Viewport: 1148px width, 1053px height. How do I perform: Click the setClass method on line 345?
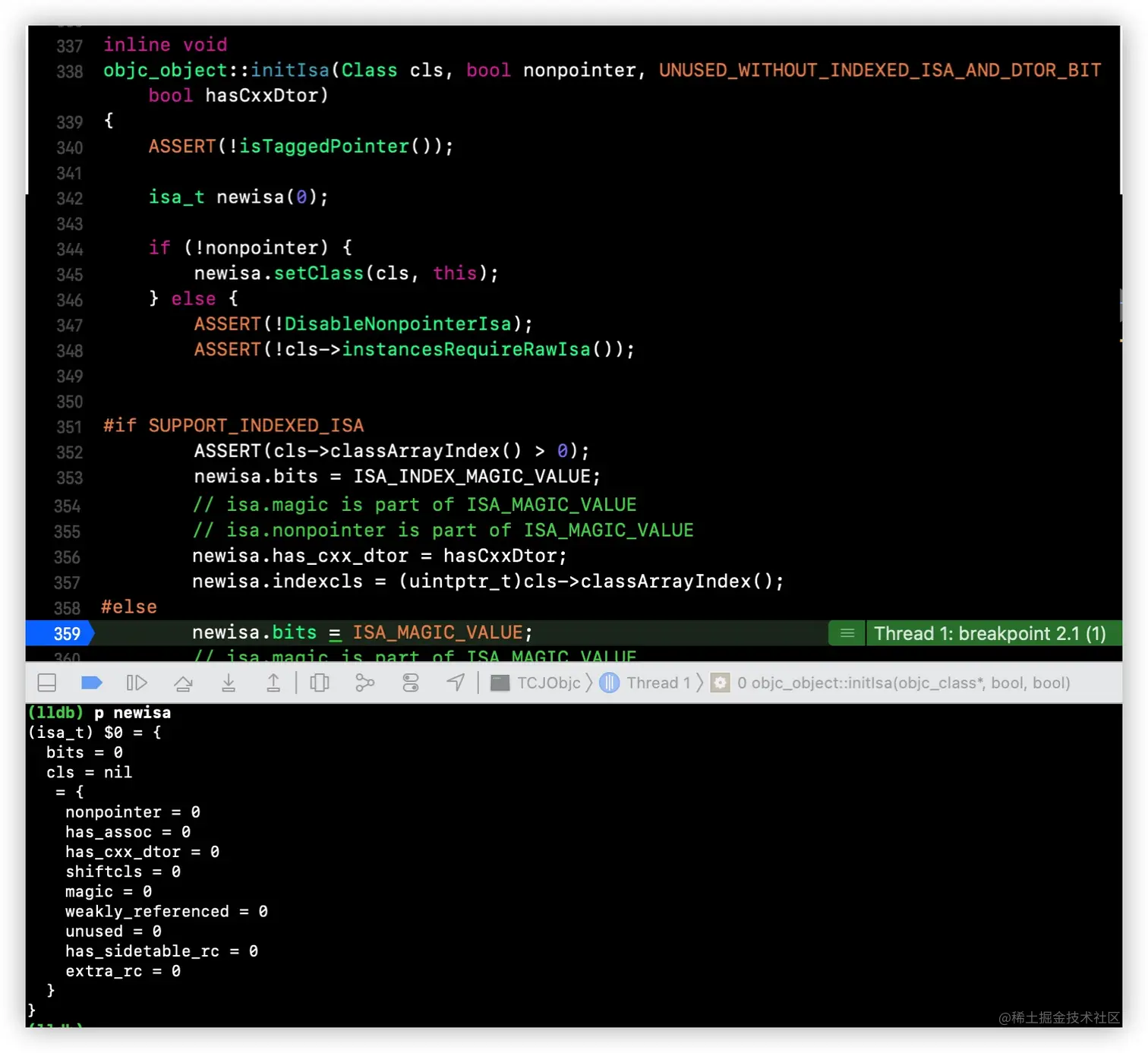pos(319,273)
